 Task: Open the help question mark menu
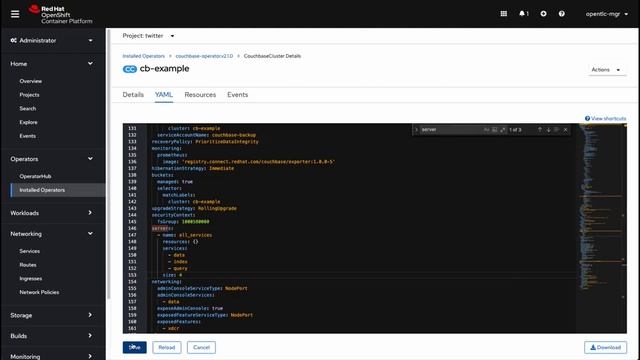coord(562,13)
